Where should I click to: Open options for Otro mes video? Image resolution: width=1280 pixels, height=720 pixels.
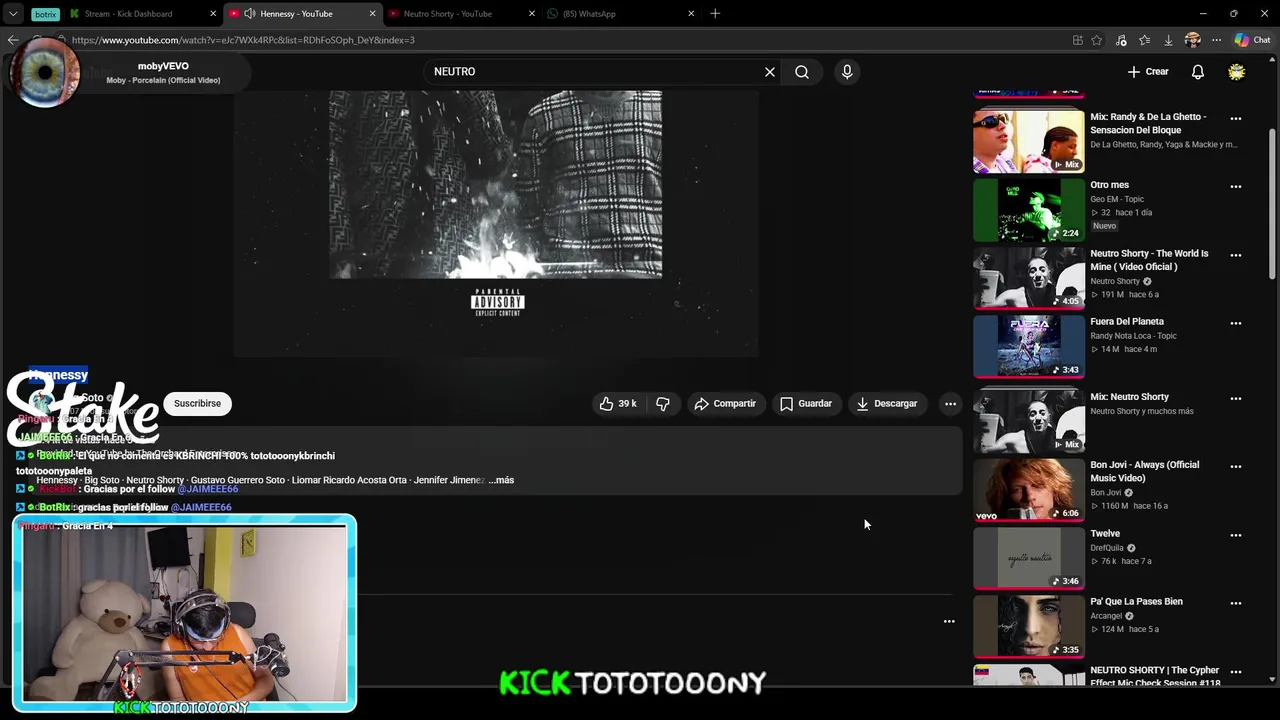point(1236,187)
